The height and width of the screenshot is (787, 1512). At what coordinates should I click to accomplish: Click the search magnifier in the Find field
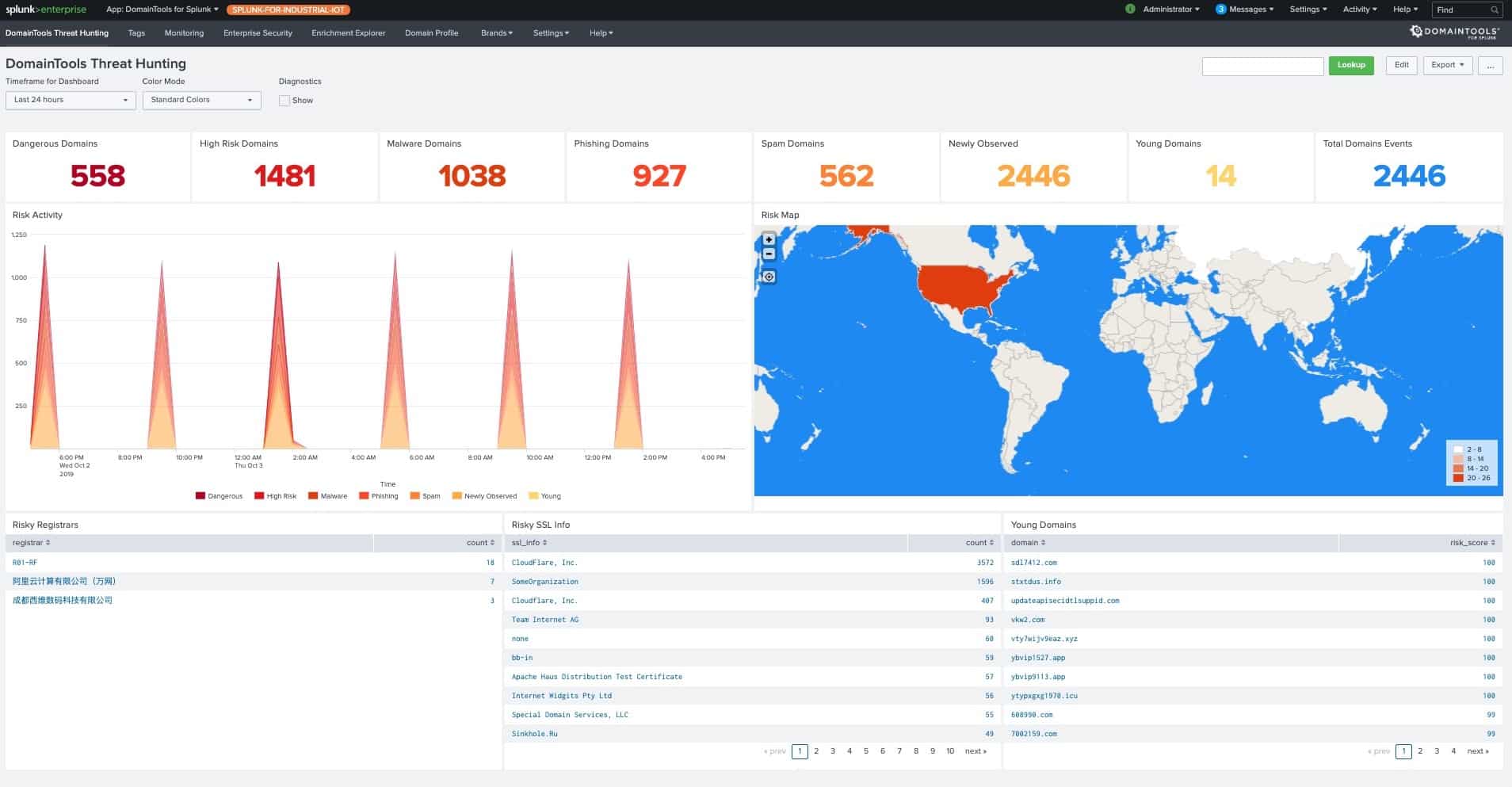1496,10
